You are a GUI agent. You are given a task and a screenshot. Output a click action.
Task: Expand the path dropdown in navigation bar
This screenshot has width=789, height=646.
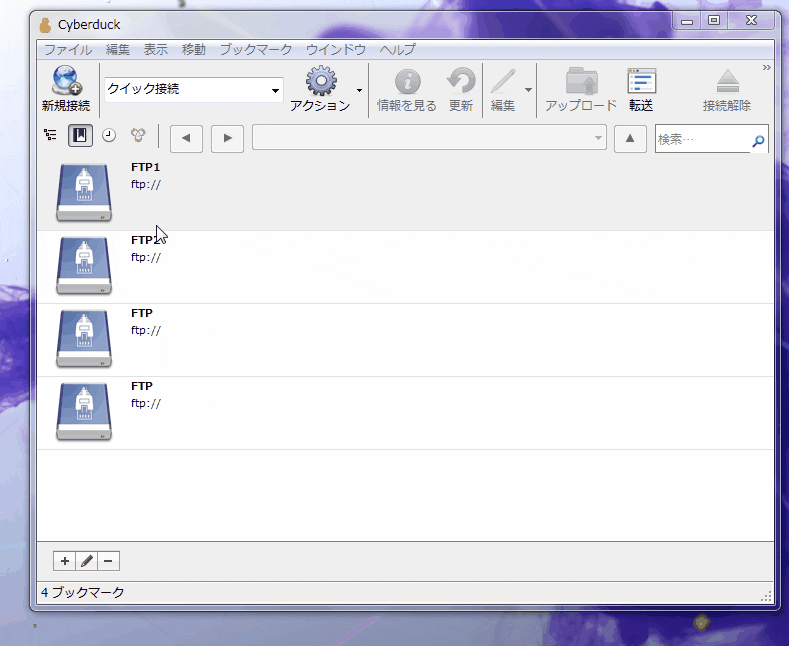click(x=598, y=138)
